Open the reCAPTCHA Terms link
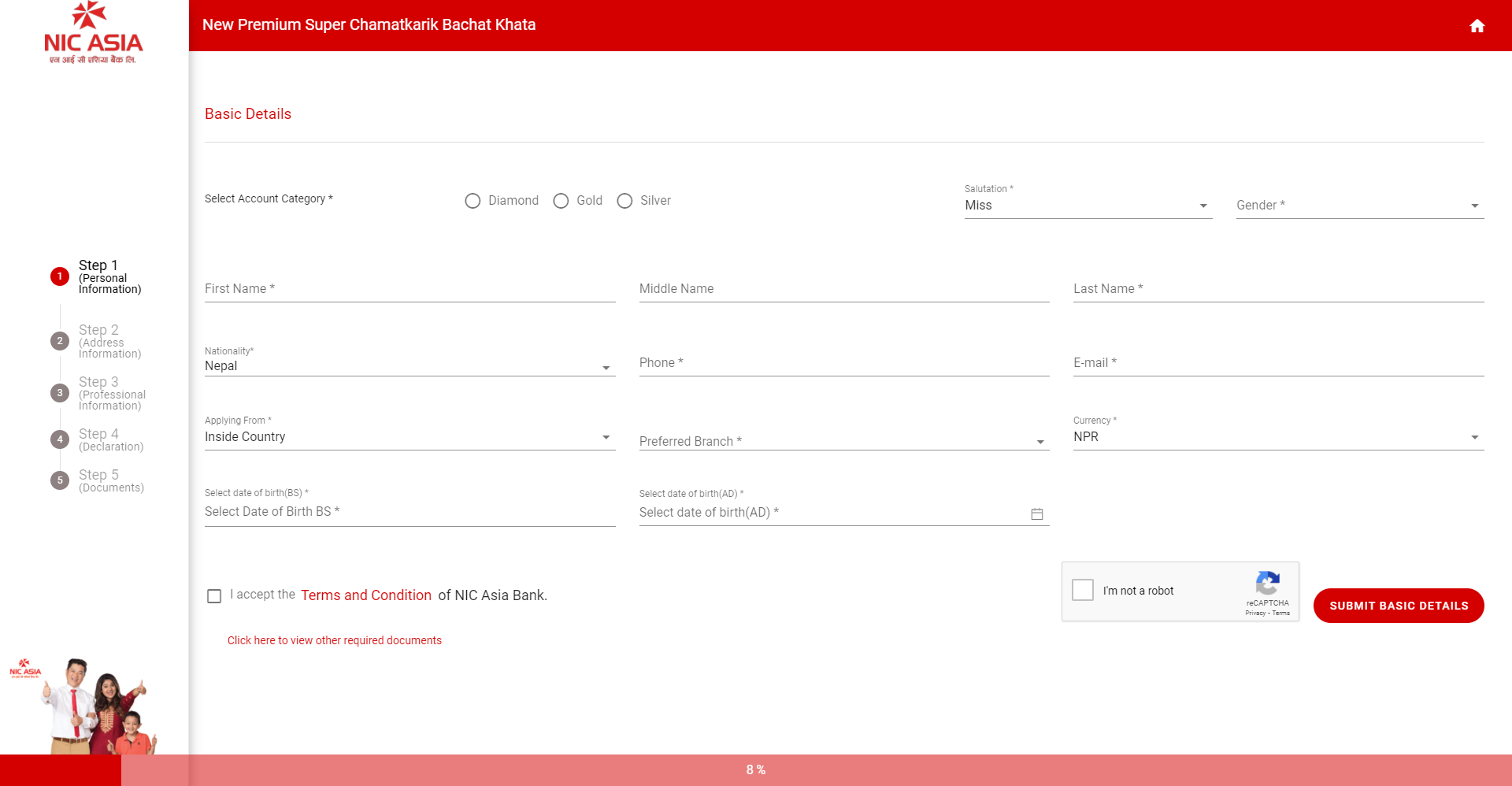The width and height of the screenshot is (1512, 786). click(x=1281, y=613)
